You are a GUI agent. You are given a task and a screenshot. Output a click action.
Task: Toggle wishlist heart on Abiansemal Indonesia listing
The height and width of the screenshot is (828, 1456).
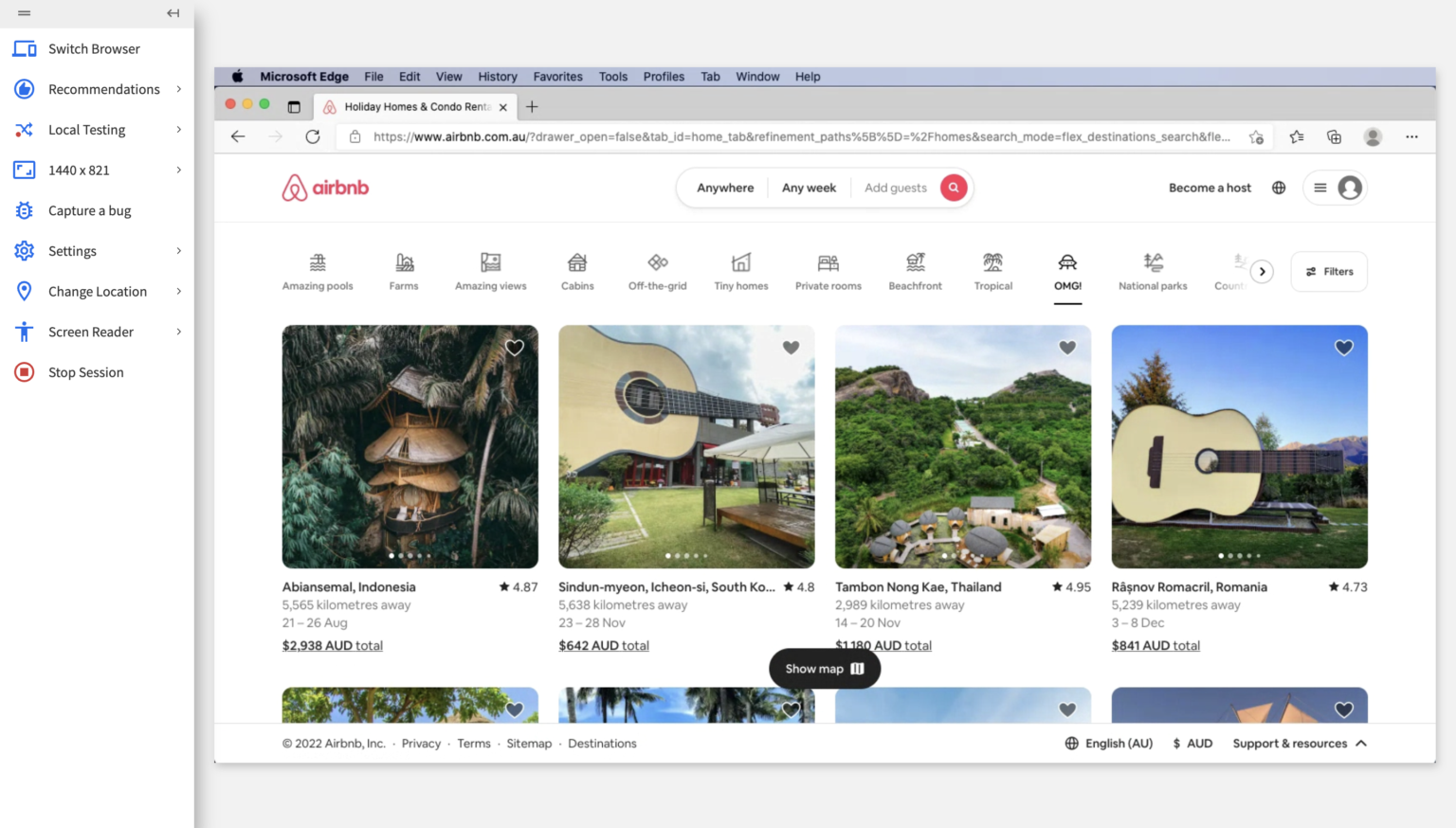[x=515, y=348]
